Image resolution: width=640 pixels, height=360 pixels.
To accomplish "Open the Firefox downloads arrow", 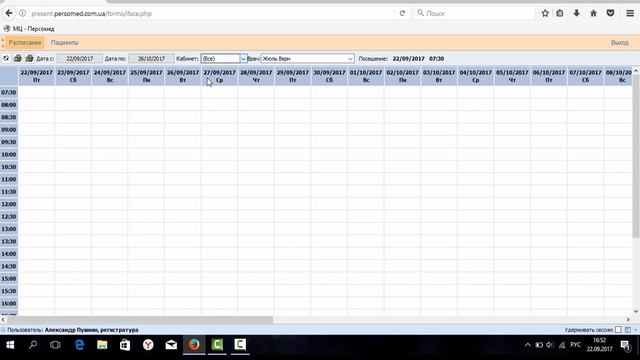I will pyautogui.click(x=576, y=13).
